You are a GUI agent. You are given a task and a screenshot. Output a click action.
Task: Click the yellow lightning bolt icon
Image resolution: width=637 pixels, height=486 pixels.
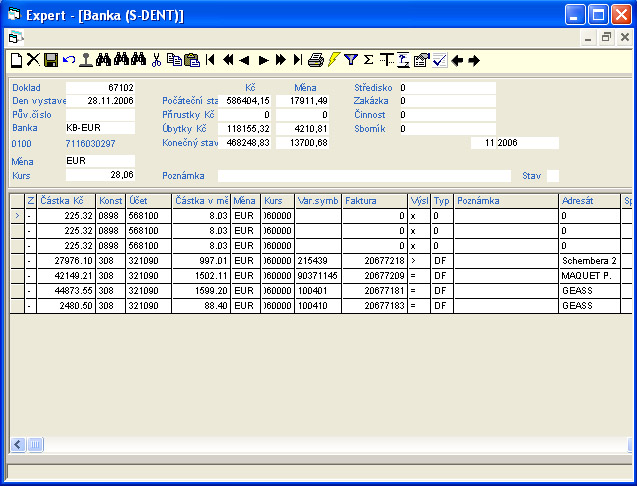pyautogui.click(x=333, y=60)
